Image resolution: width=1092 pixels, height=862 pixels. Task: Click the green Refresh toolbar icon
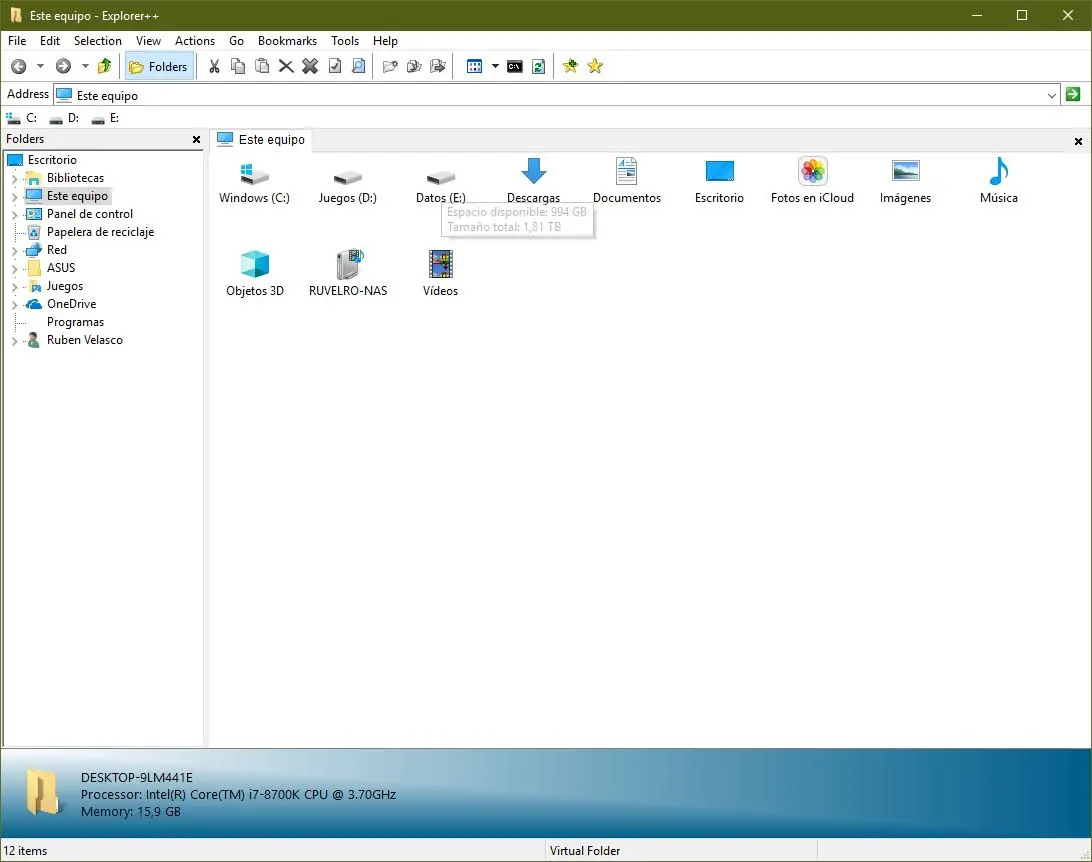[538, 67]
